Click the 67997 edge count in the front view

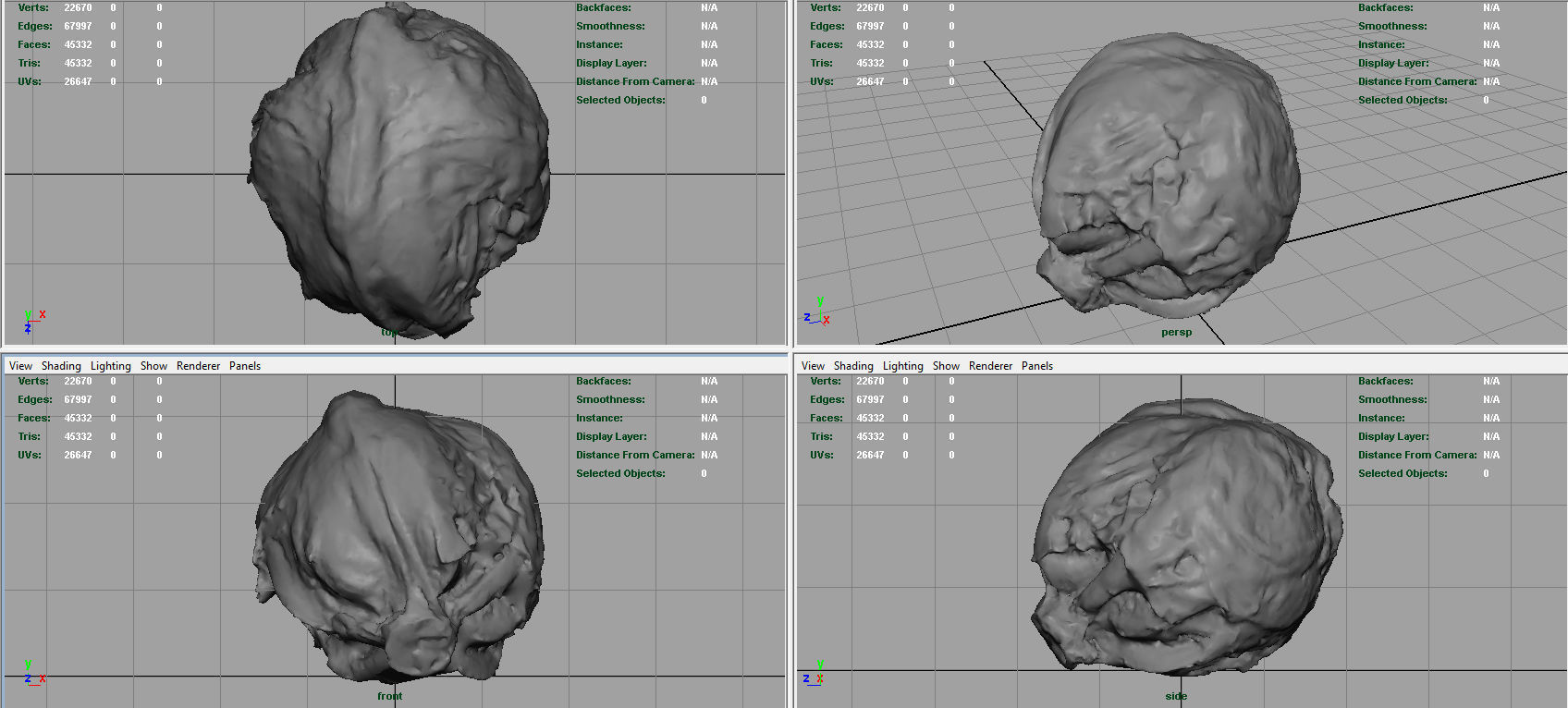[78, 399]
